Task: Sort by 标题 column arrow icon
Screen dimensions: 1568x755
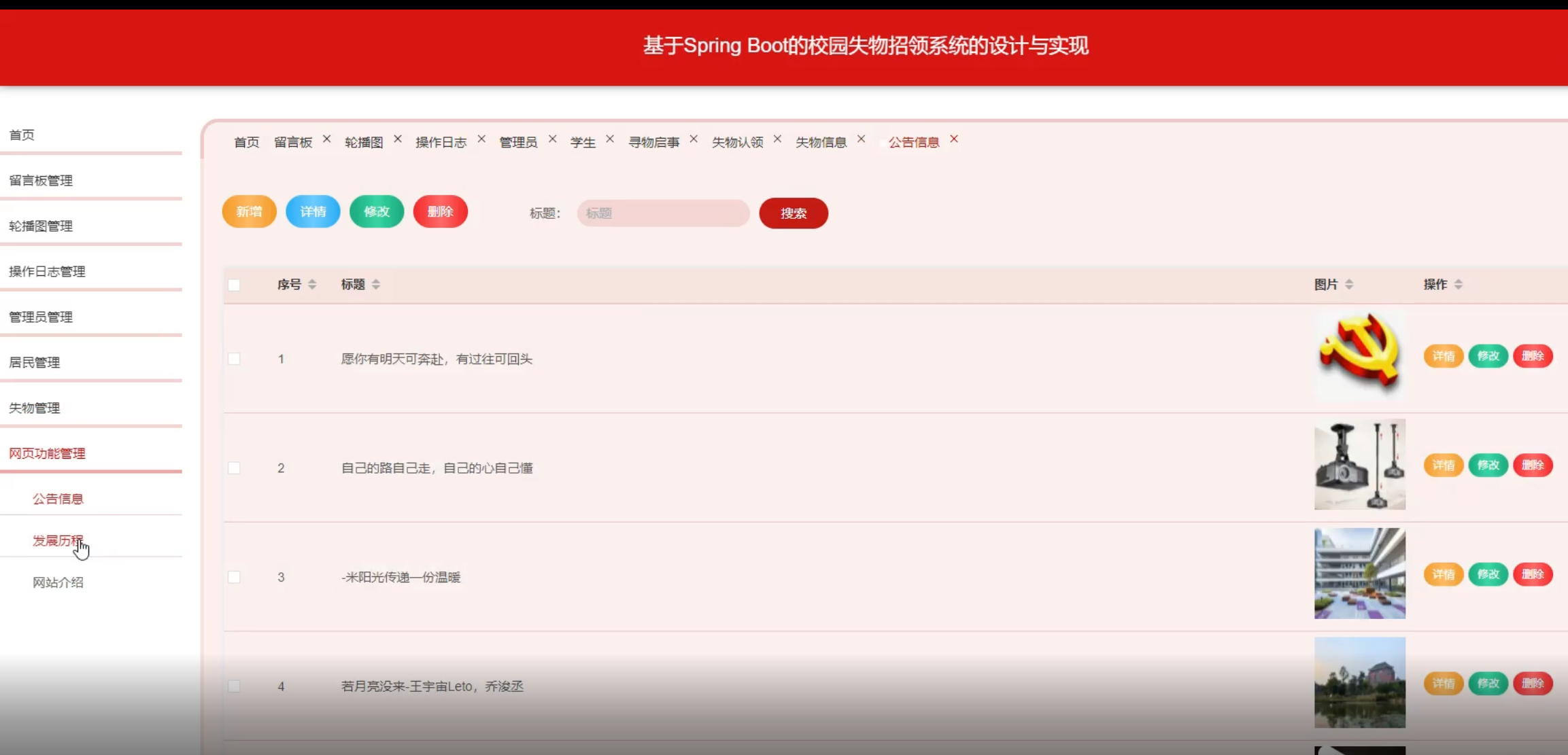Action: [376, 285]
